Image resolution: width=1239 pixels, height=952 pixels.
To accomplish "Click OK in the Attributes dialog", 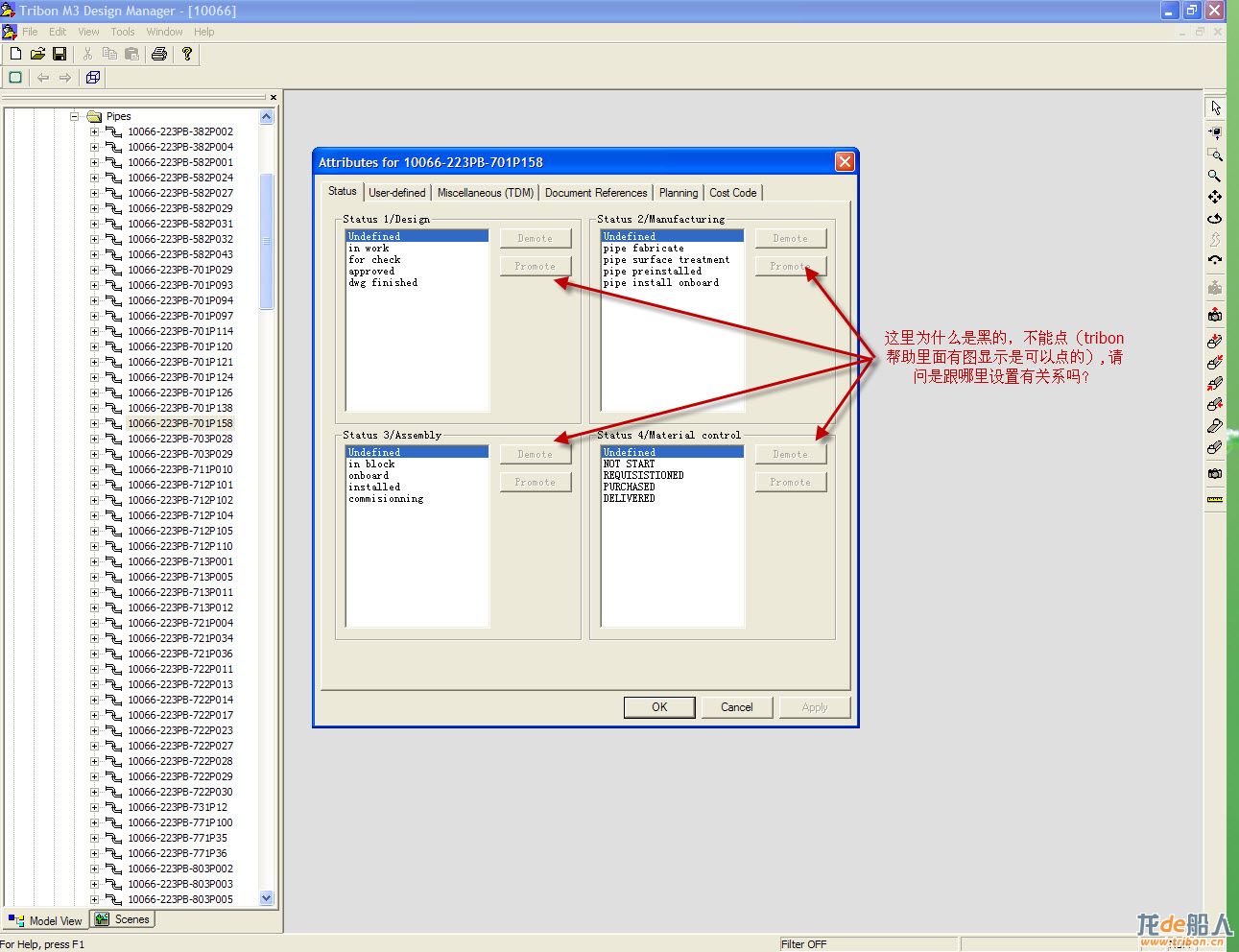I will (659, 707).
